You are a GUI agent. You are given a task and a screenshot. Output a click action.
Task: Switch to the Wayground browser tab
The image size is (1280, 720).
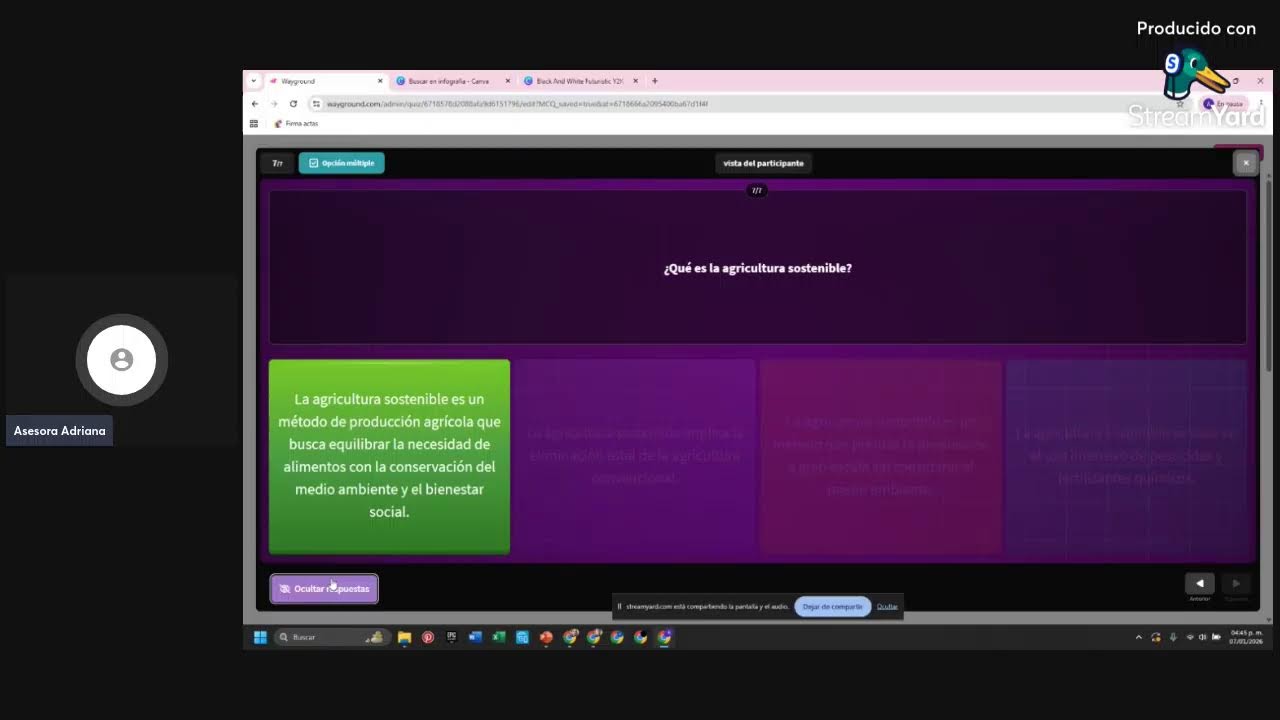click(323, 81)
